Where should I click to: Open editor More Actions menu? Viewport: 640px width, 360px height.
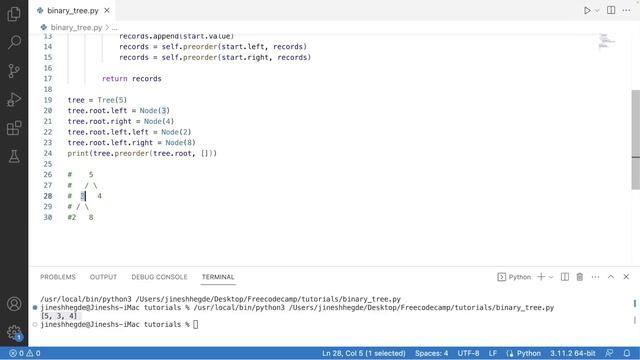[626, 11]
